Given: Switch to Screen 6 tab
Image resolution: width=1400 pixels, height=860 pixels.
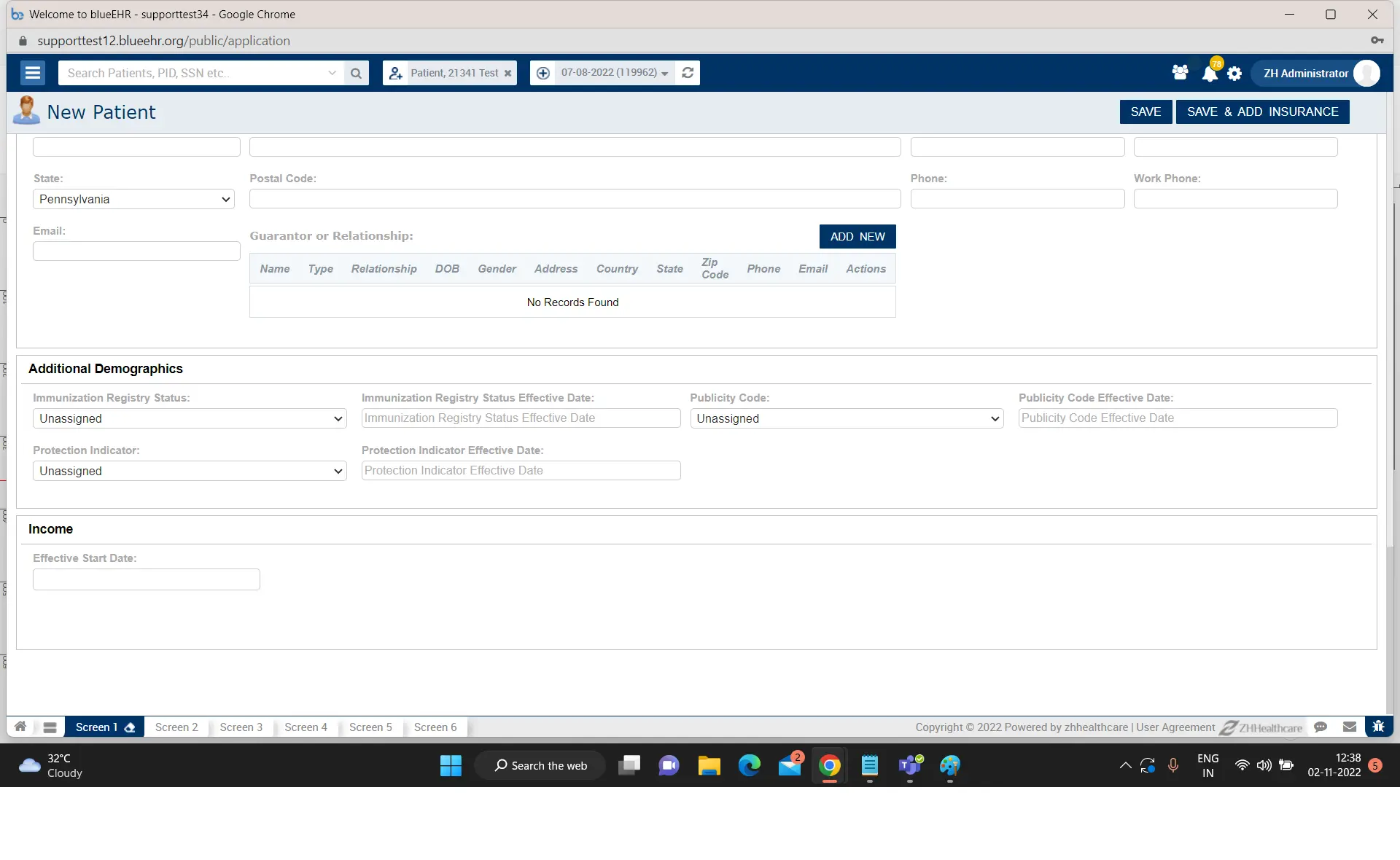Looking at the screenshot, I should pos(435,727).
